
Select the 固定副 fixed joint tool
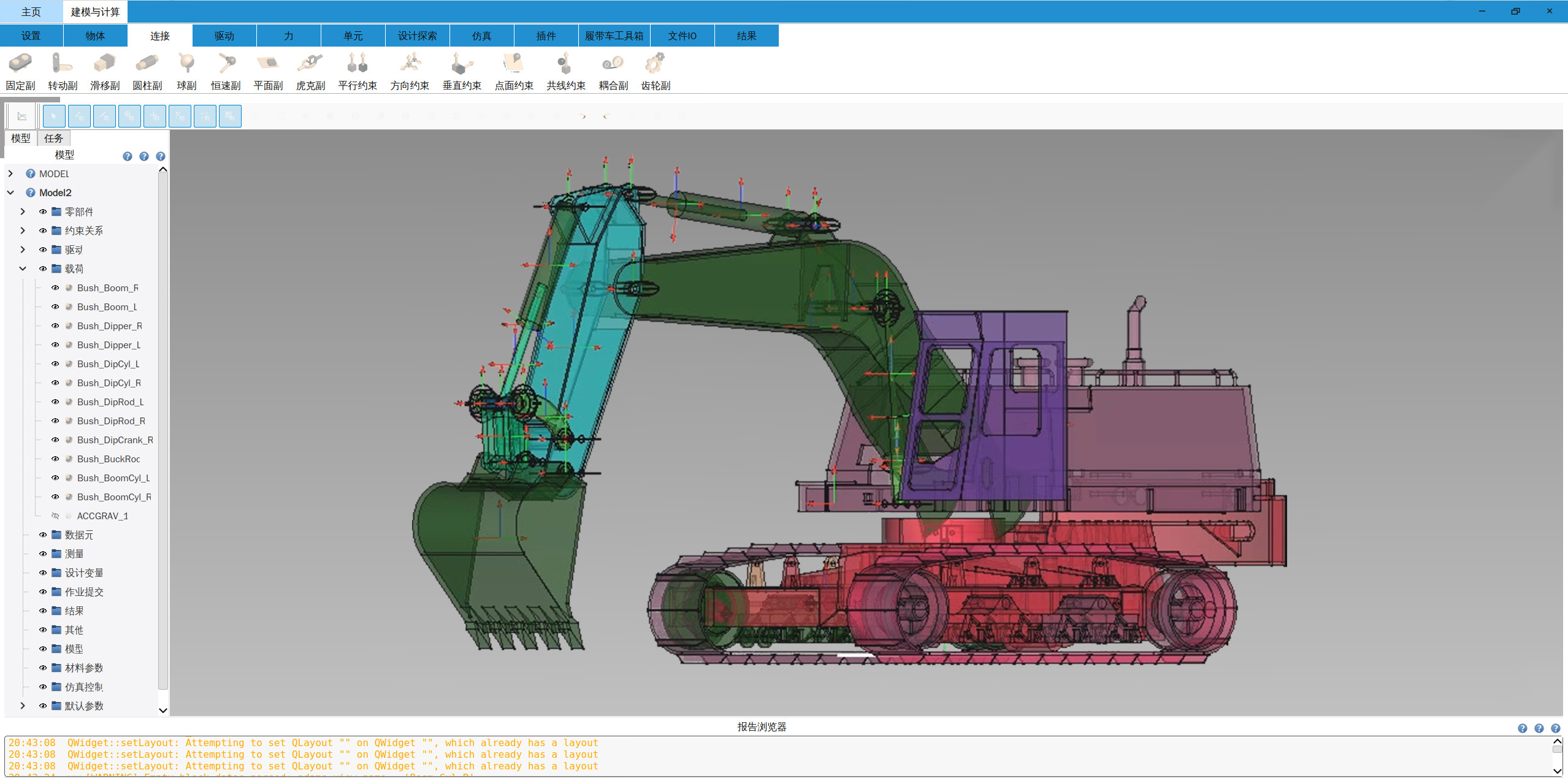click(x=20, y=71)
